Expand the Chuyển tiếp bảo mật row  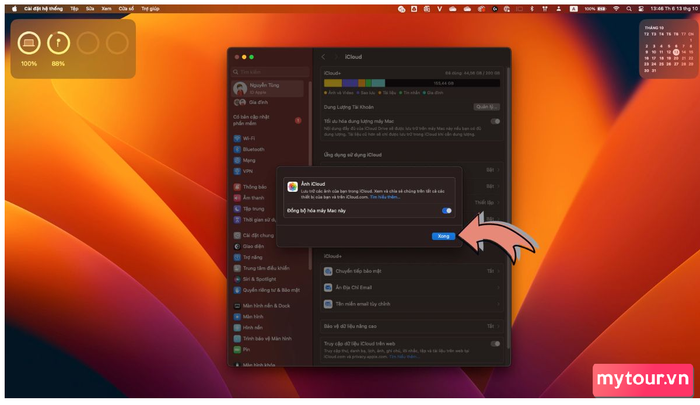click(411, 271)
